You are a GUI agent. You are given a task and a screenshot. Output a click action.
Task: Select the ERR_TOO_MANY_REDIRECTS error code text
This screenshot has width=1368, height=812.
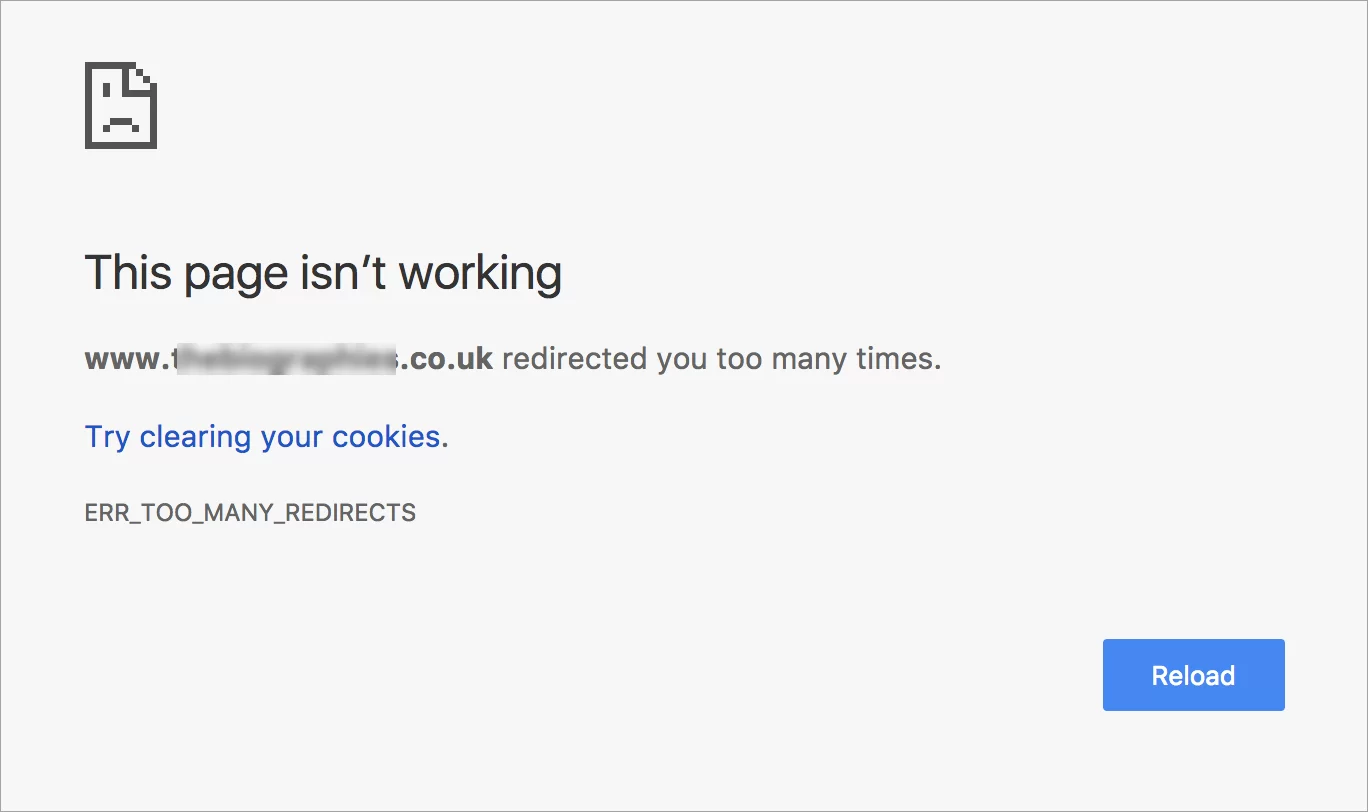click(250, 512)
